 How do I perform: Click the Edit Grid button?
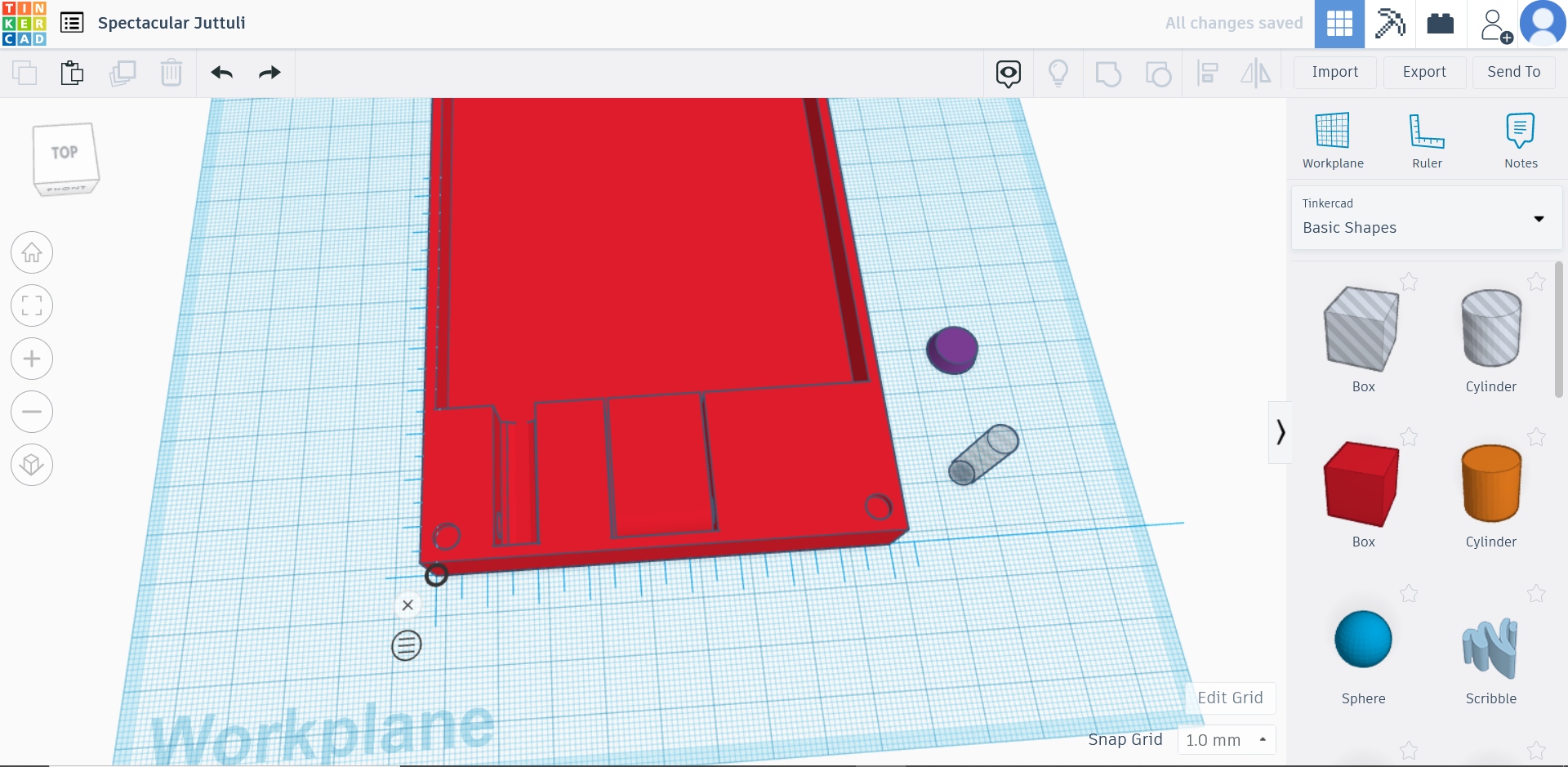coord(1230,698)
